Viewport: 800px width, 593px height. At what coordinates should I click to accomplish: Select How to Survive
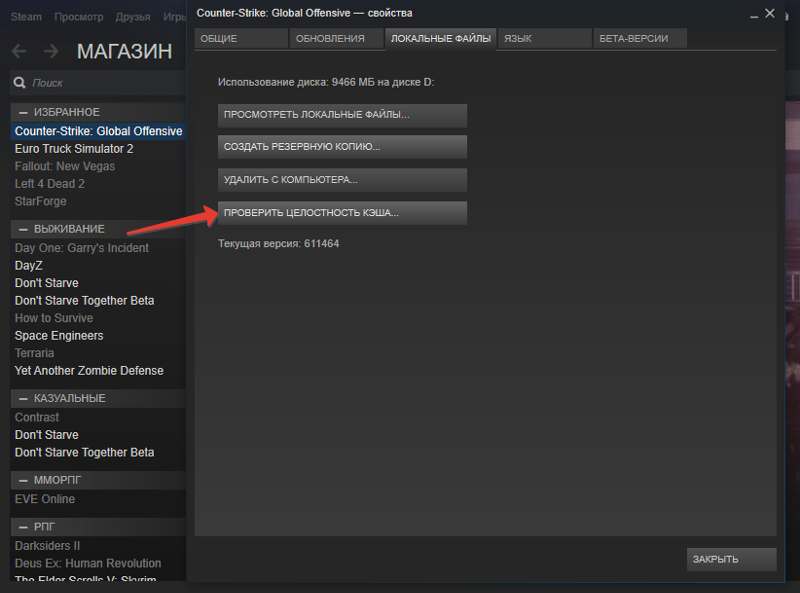pyautogui.click(x=54, y=318)
